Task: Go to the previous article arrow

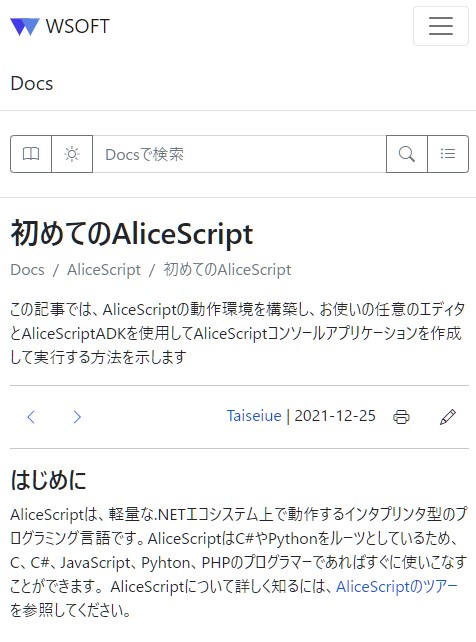Action: click(31, 417)
